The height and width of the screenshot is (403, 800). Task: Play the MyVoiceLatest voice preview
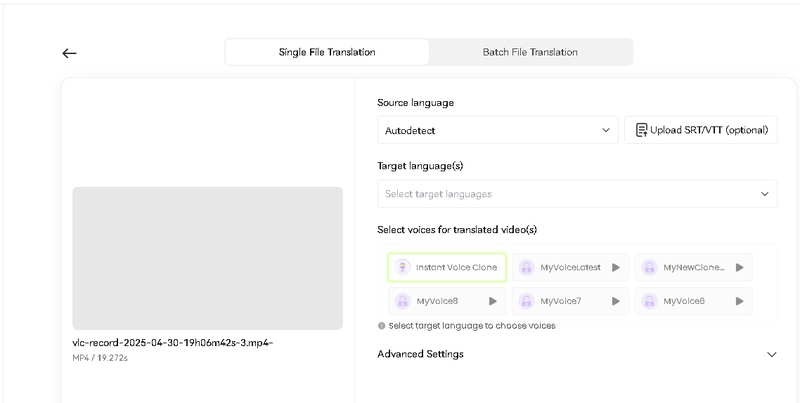pos(616,268)
